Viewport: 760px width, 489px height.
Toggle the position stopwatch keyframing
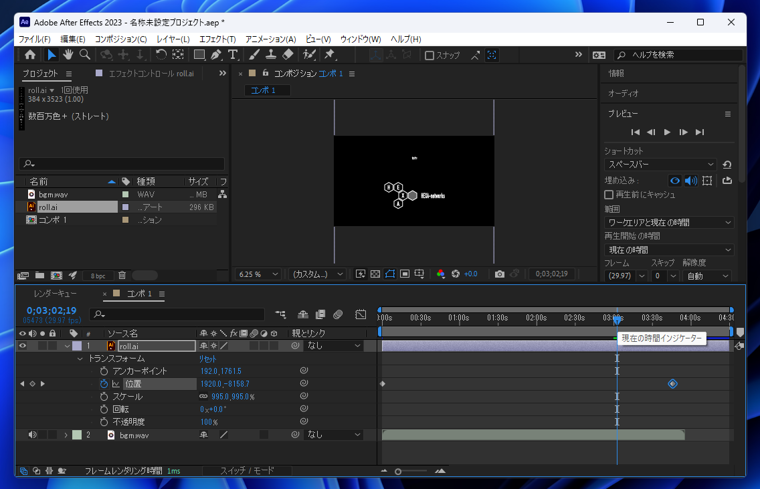click(104, 384)
